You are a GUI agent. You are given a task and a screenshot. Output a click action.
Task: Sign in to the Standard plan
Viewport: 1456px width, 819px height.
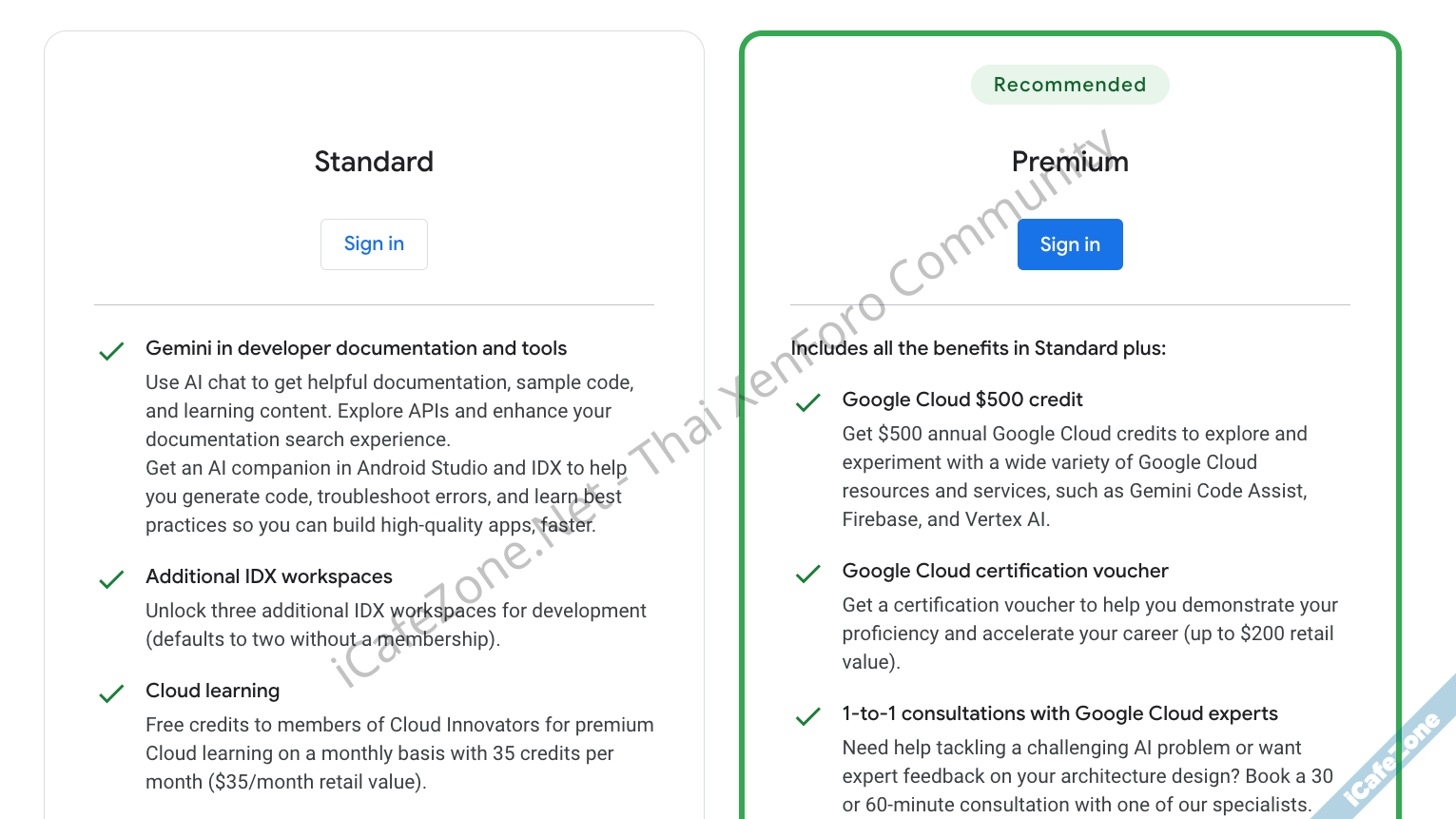(x=374, y=244)
